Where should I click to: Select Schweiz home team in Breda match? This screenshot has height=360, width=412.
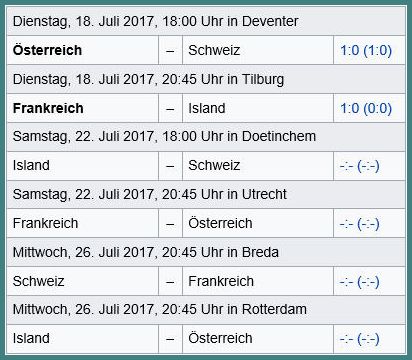(x=83, y=281)
